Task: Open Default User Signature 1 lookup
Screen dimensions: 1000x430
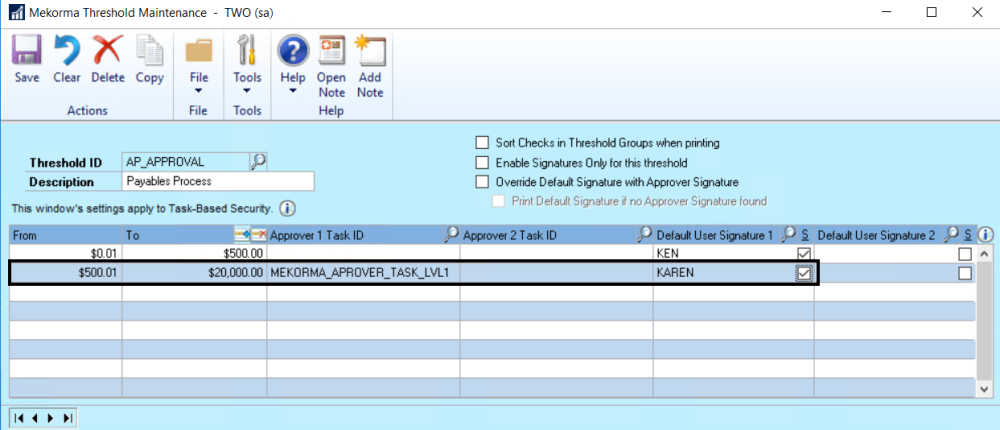Action: point(790,235)
